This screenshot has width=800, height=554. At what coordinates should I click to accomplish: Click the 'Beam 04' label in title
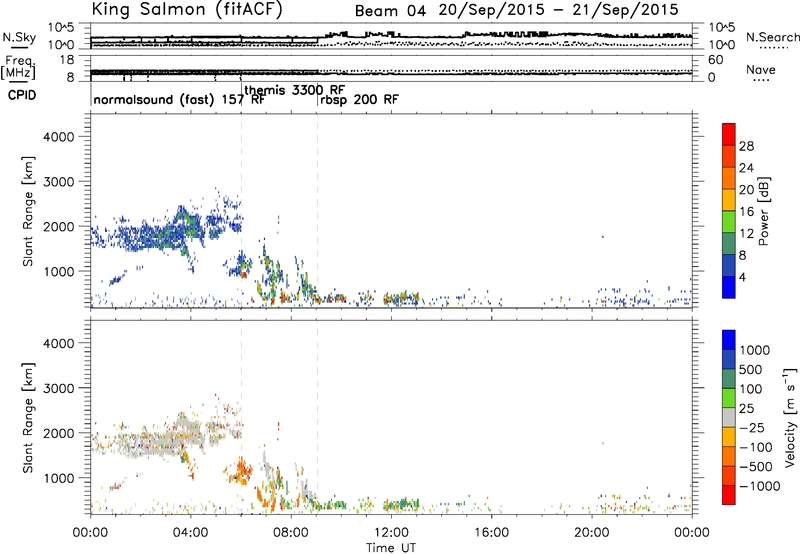click(390, 11)
